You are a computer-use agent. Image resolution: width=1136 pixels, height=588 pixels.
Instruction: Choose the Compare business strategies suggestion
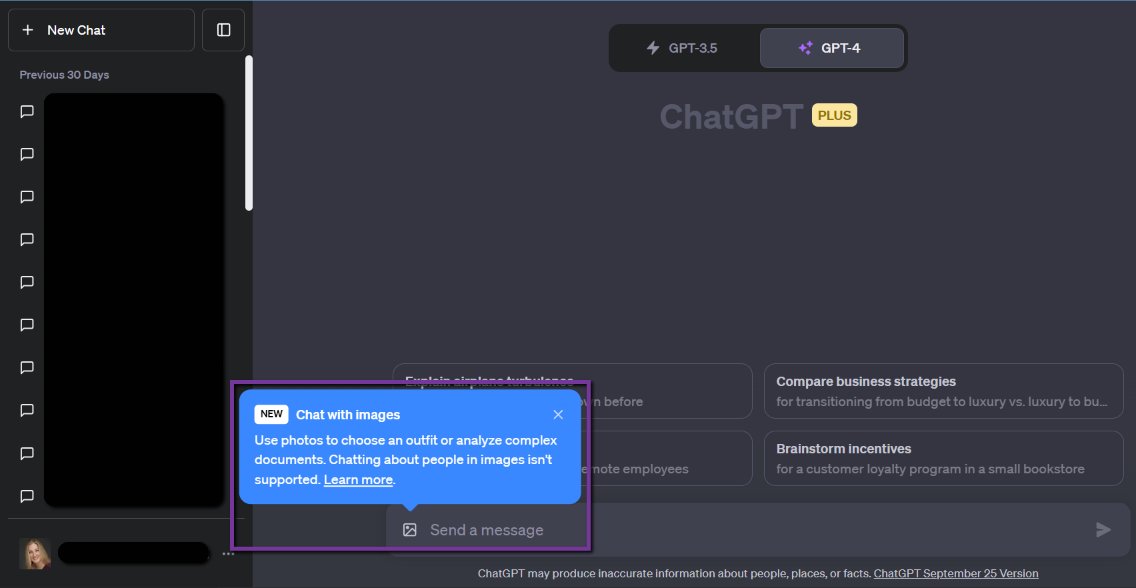pos(943,390)
